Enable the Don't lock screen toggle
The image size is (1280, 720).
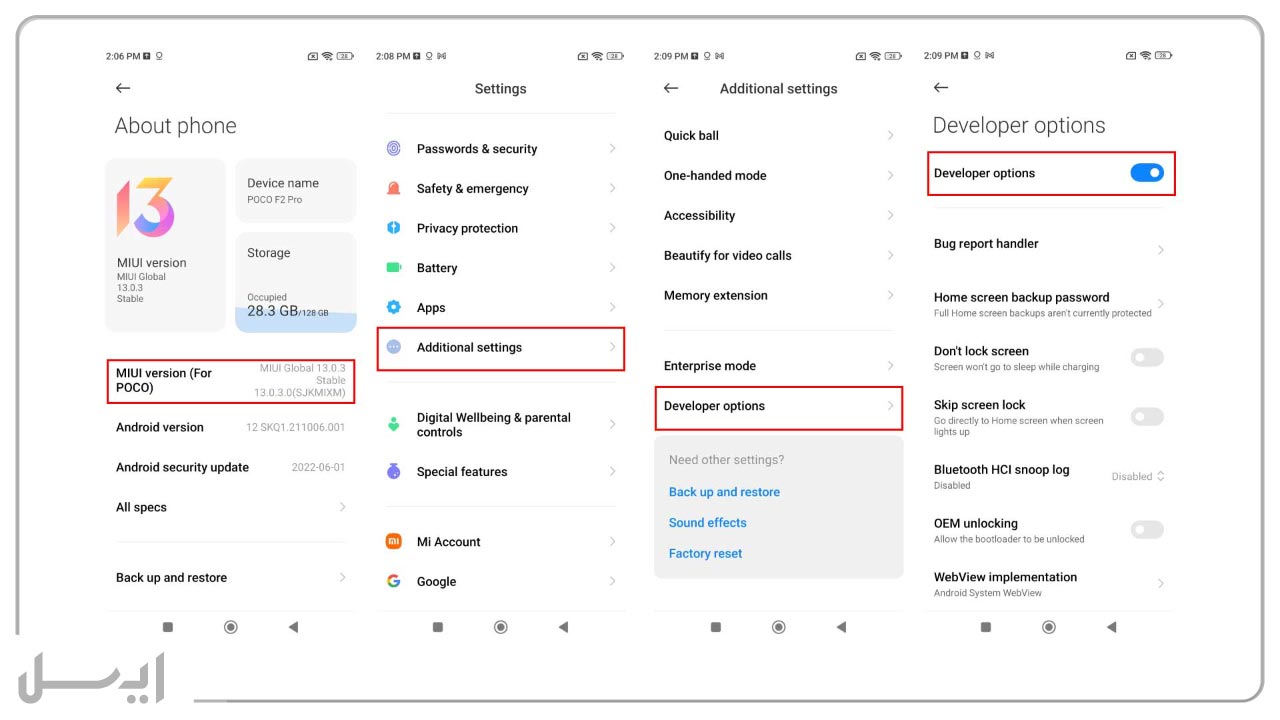click(1147, 357)
